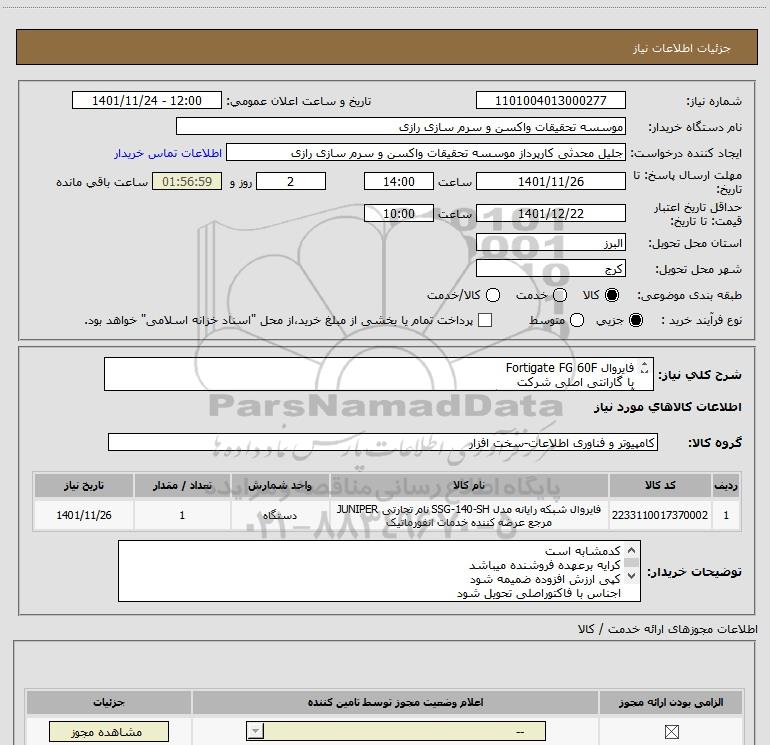
Task: Select the کالا/خدمت radio button
Action: point(493,295)
